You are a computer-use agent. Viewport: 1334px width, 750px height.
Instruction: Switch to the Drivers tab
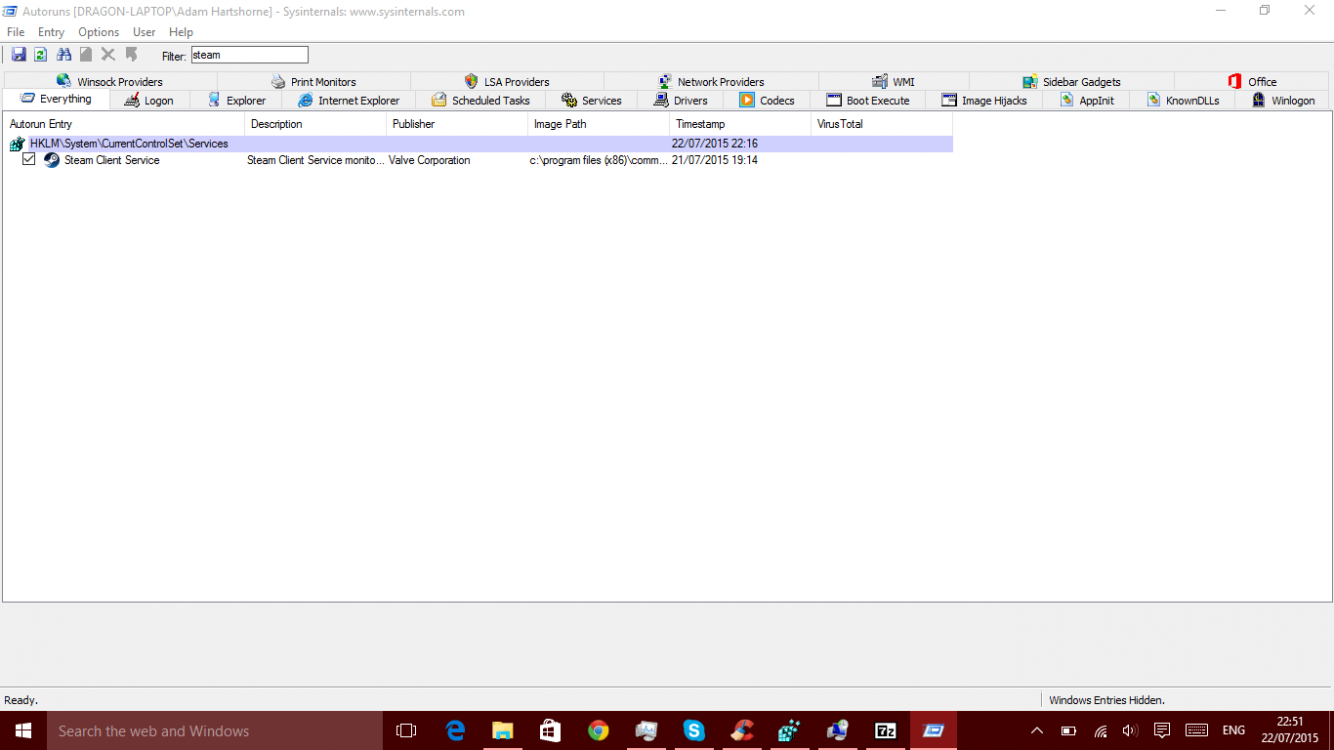680,101
